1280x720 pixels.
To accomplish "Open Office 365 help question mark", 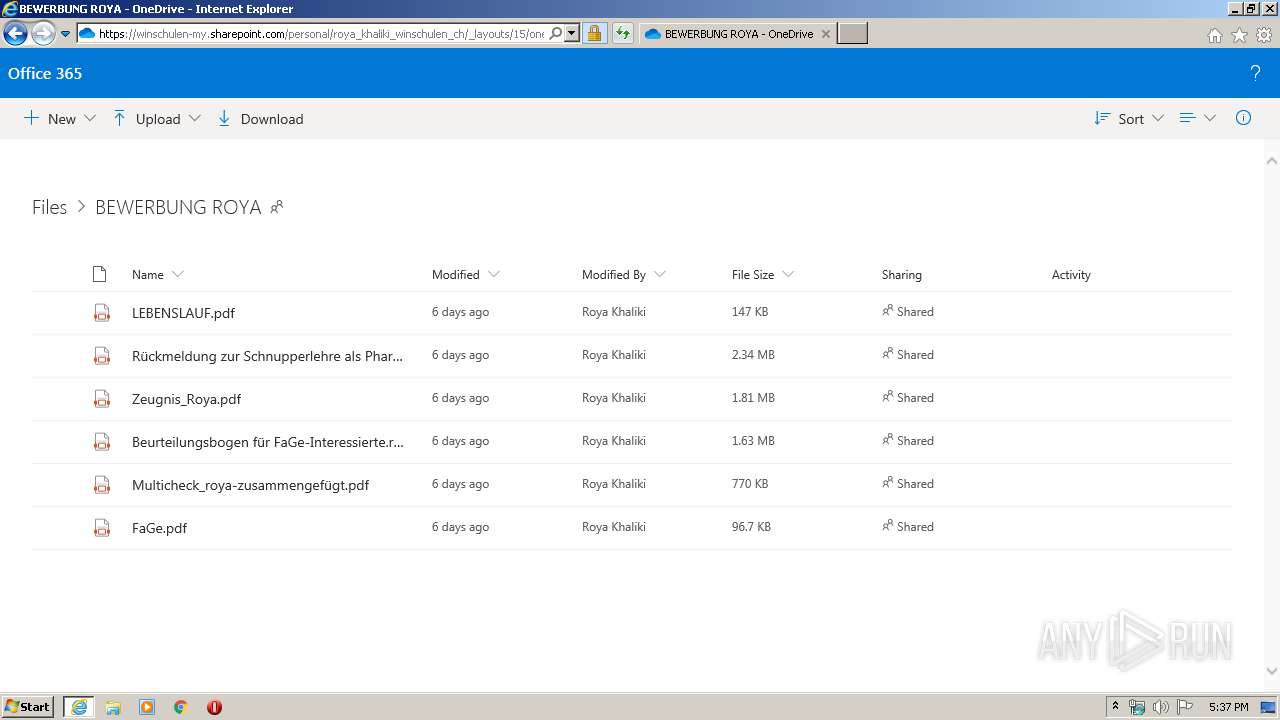I will point(1255,73).
